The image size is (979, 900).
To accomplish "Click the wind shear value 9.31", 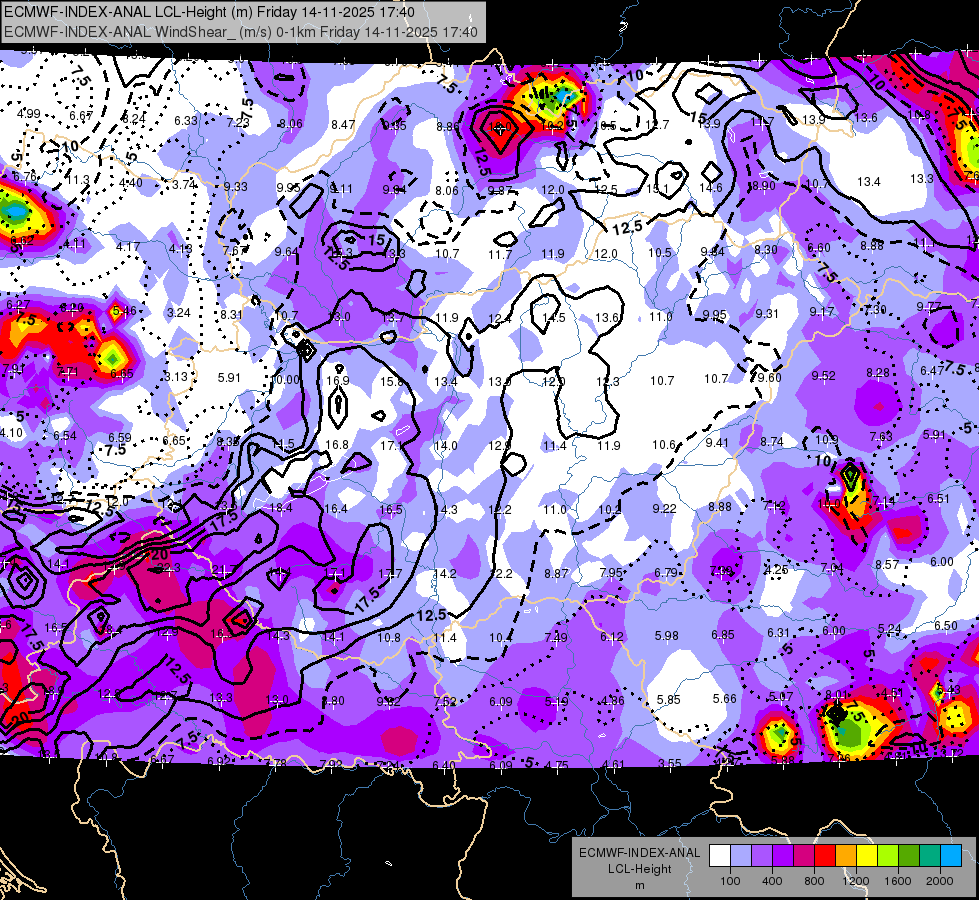I will (x=767, y=314).
